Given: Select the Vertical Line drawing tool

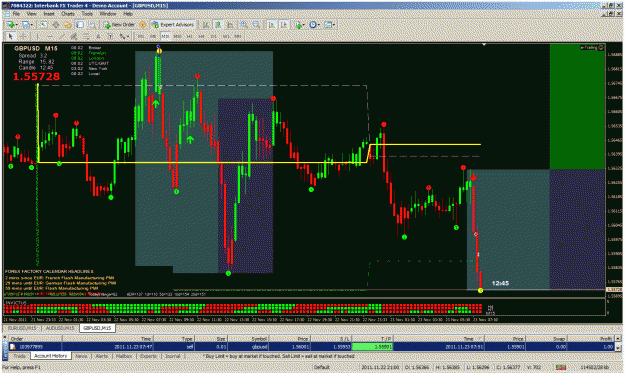Looking at the screenshot, I should coord(37,36).
